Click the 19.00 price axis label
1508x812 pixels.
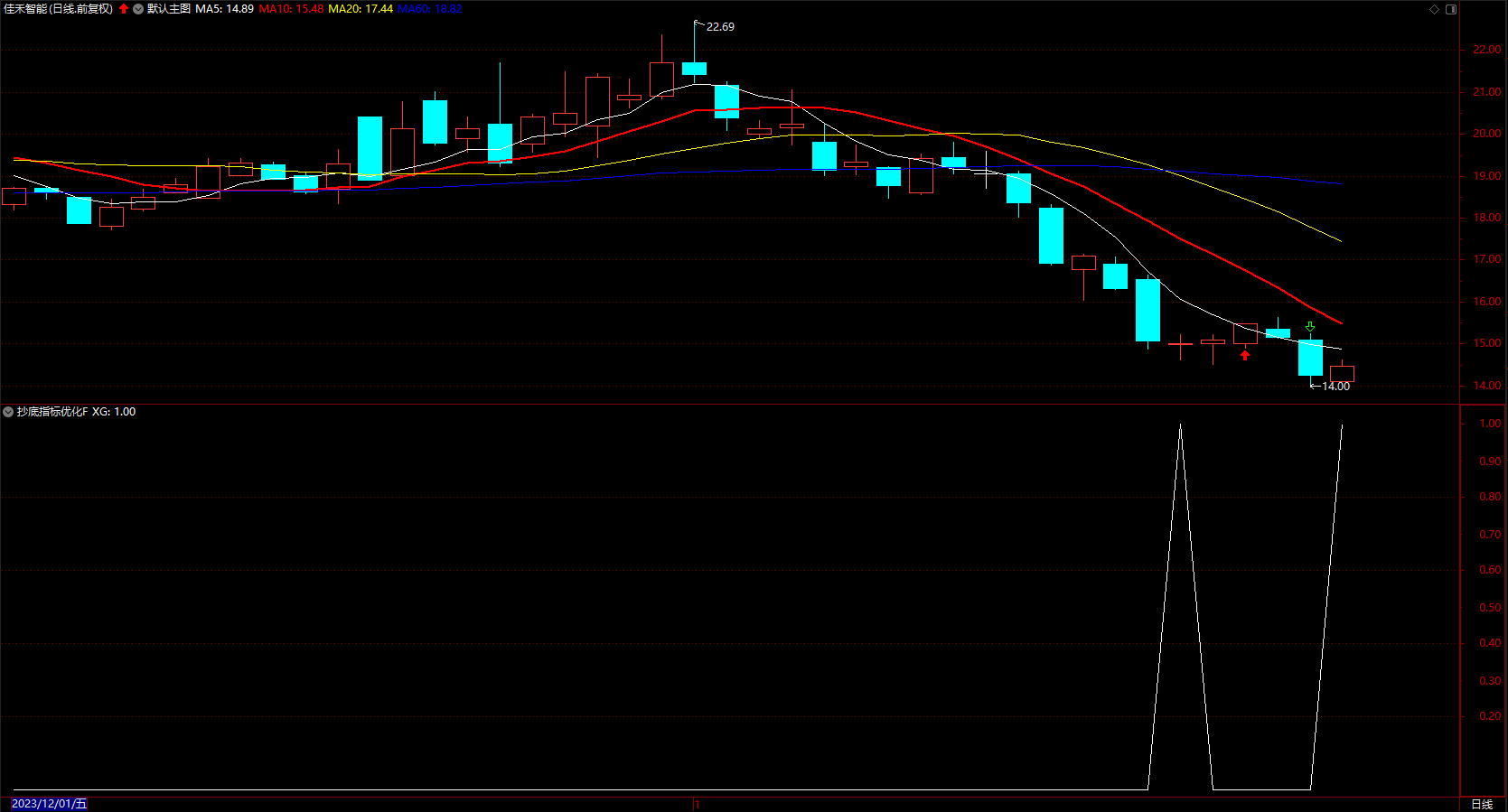pos(1486,176)
